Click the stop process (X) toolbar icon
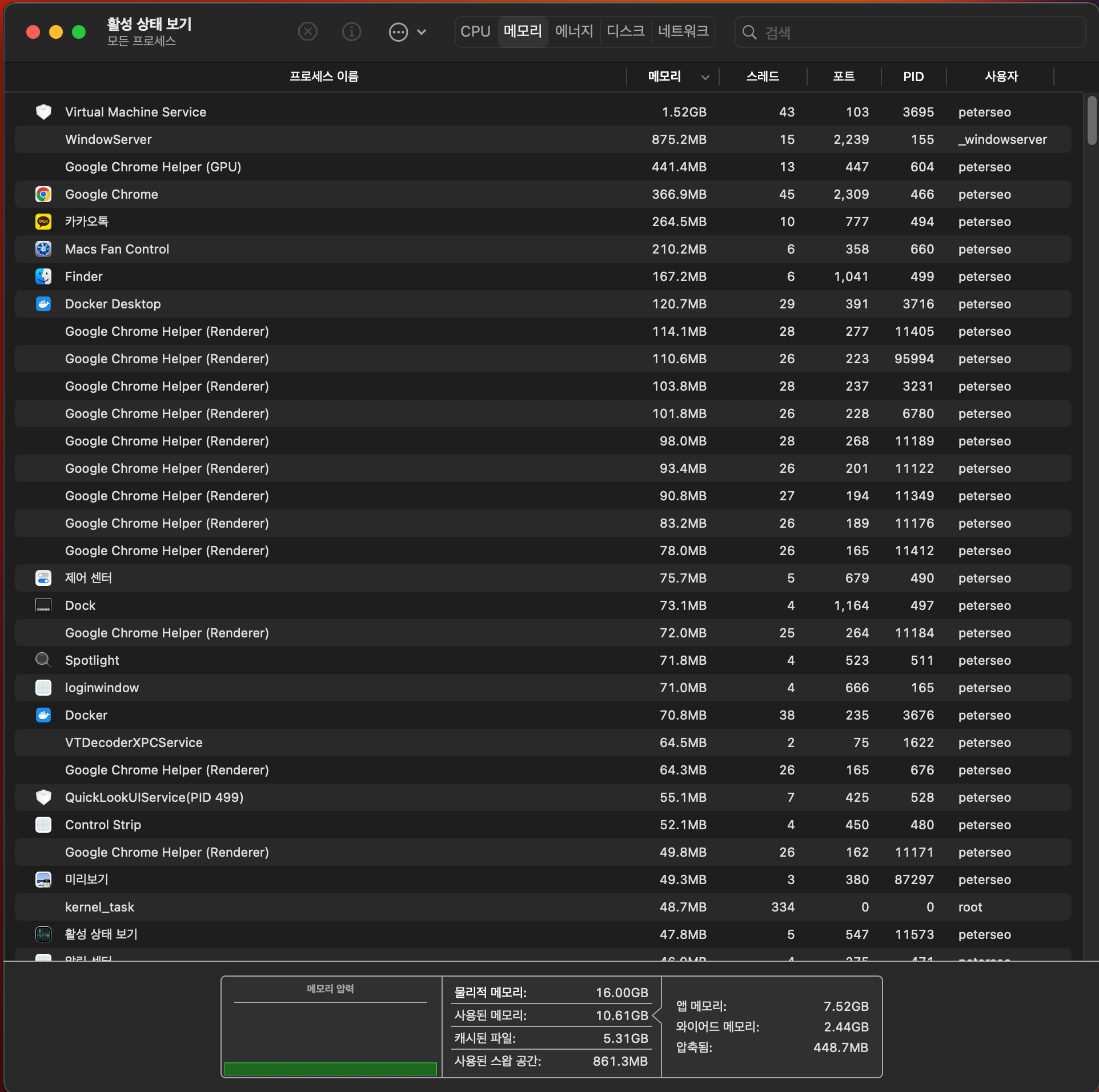1099x1092 pixels. (307, 31)
